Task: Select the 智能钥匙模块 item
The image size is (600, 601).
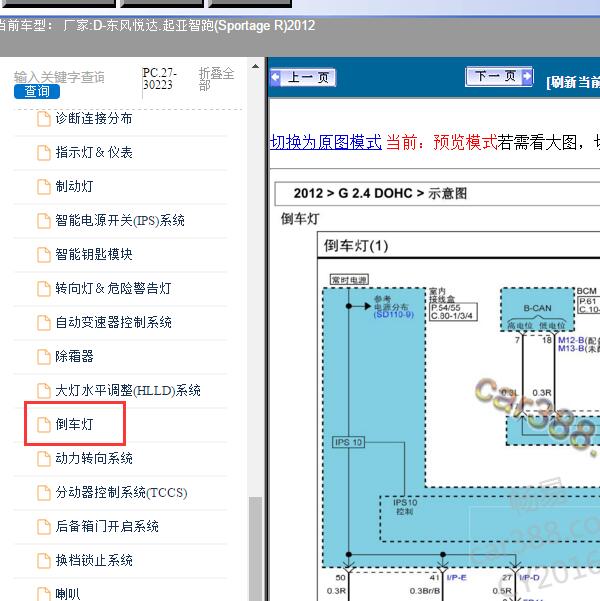Action: 94,254
